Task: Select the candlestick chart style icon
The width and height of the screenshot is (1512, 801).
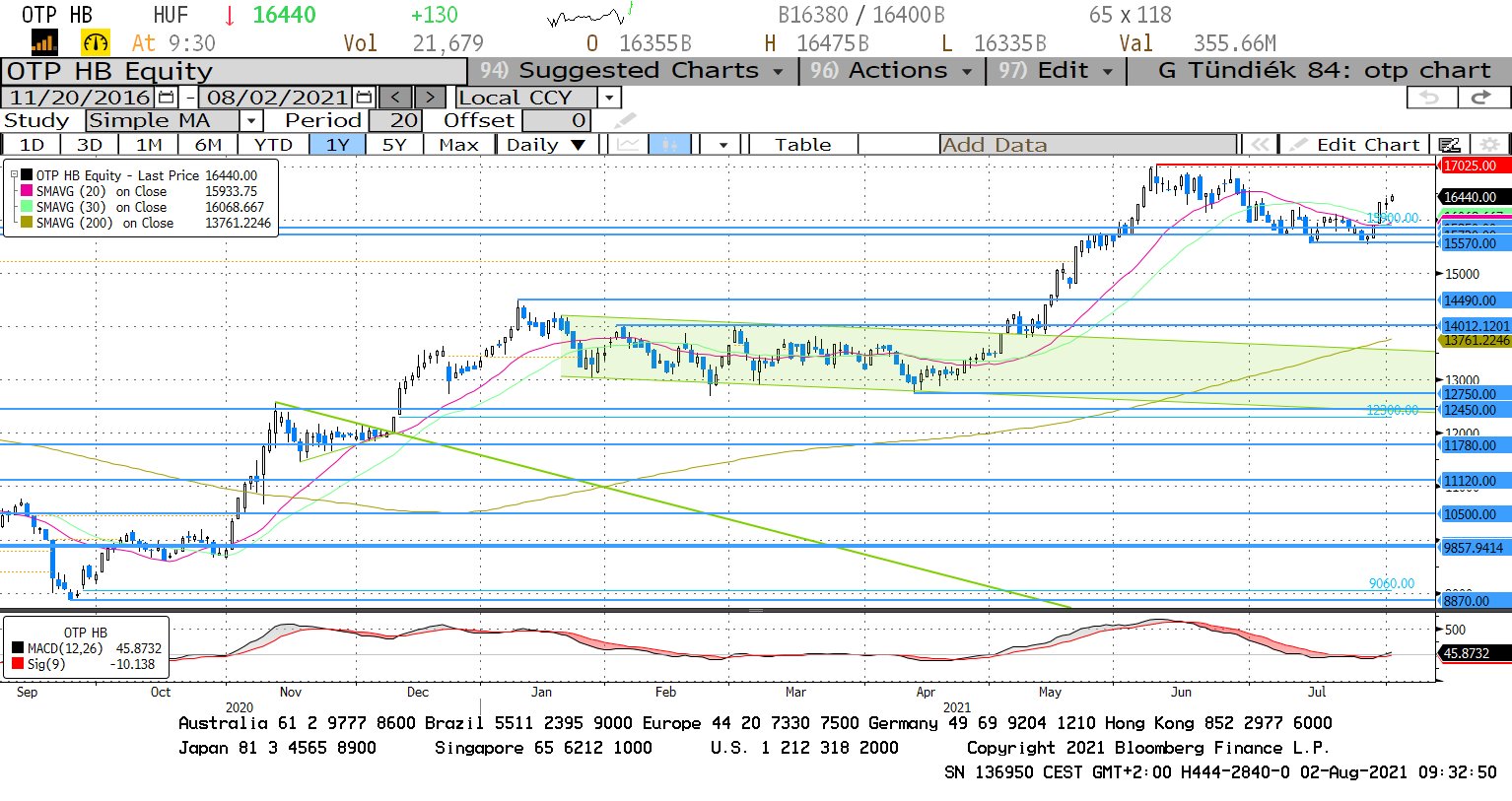Action: 669,144
